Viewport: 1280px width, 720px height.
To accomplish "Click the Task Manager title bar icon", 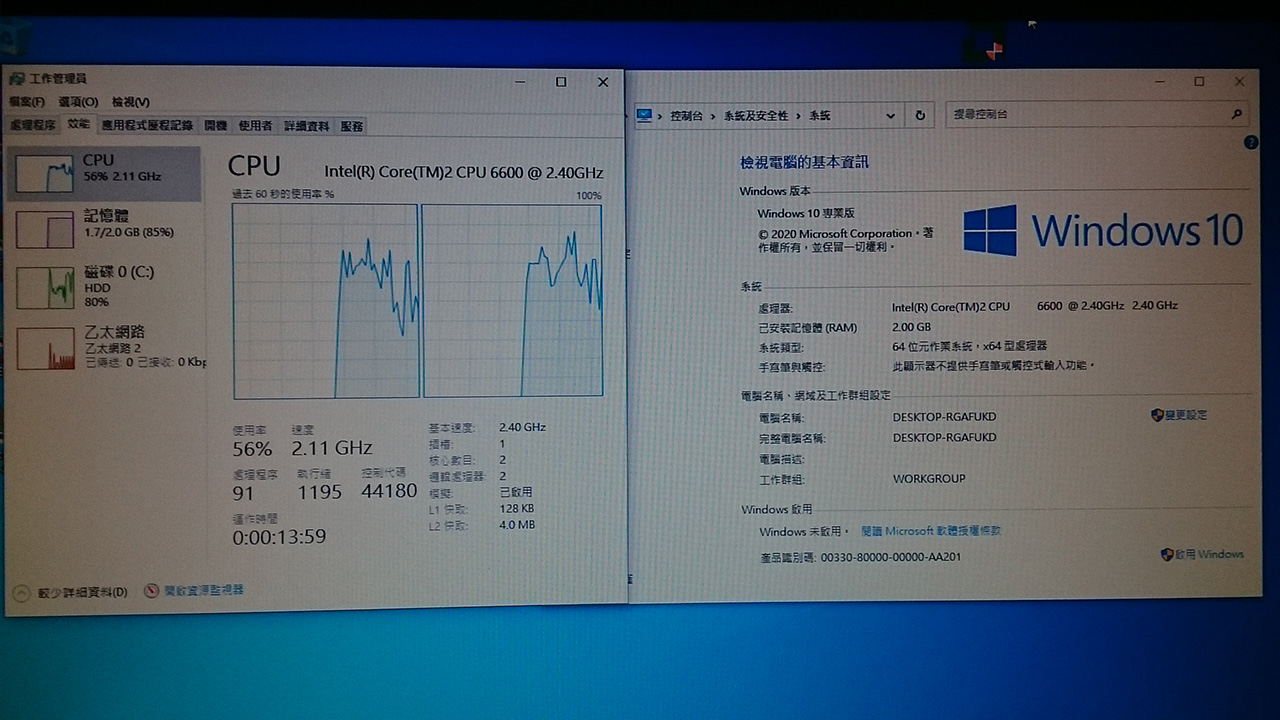I will pyautogui.click(x=17, y=79).
